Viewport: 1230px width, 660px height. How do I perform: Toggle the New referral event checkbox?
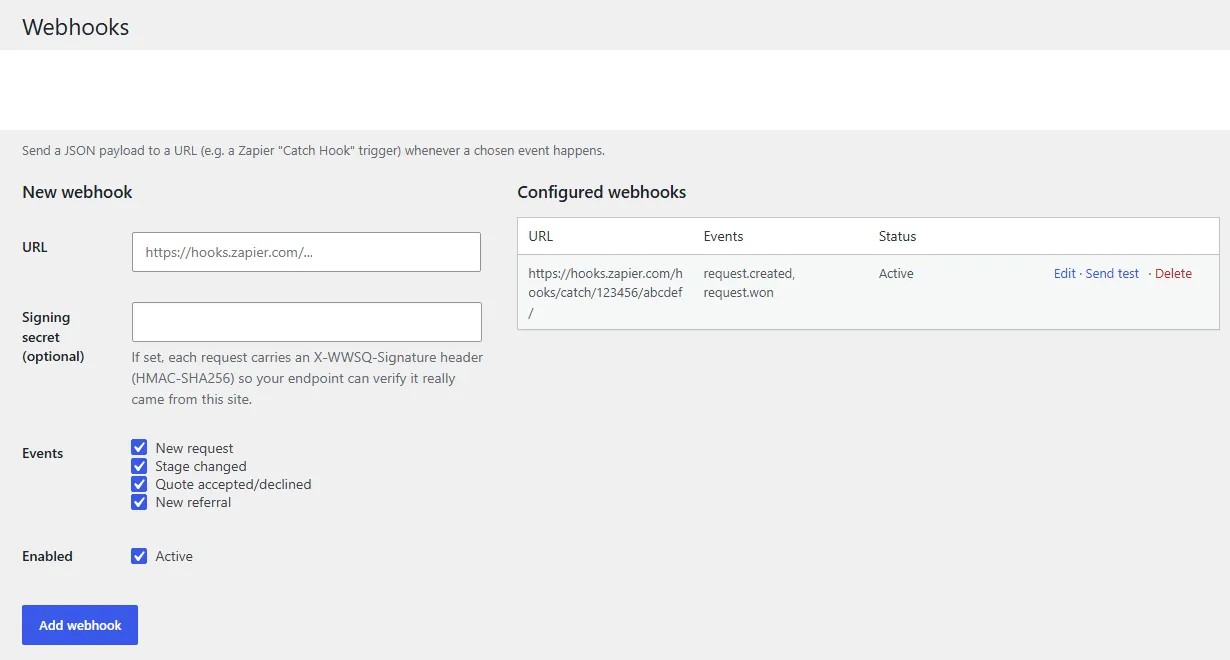(x=139, y=502)
